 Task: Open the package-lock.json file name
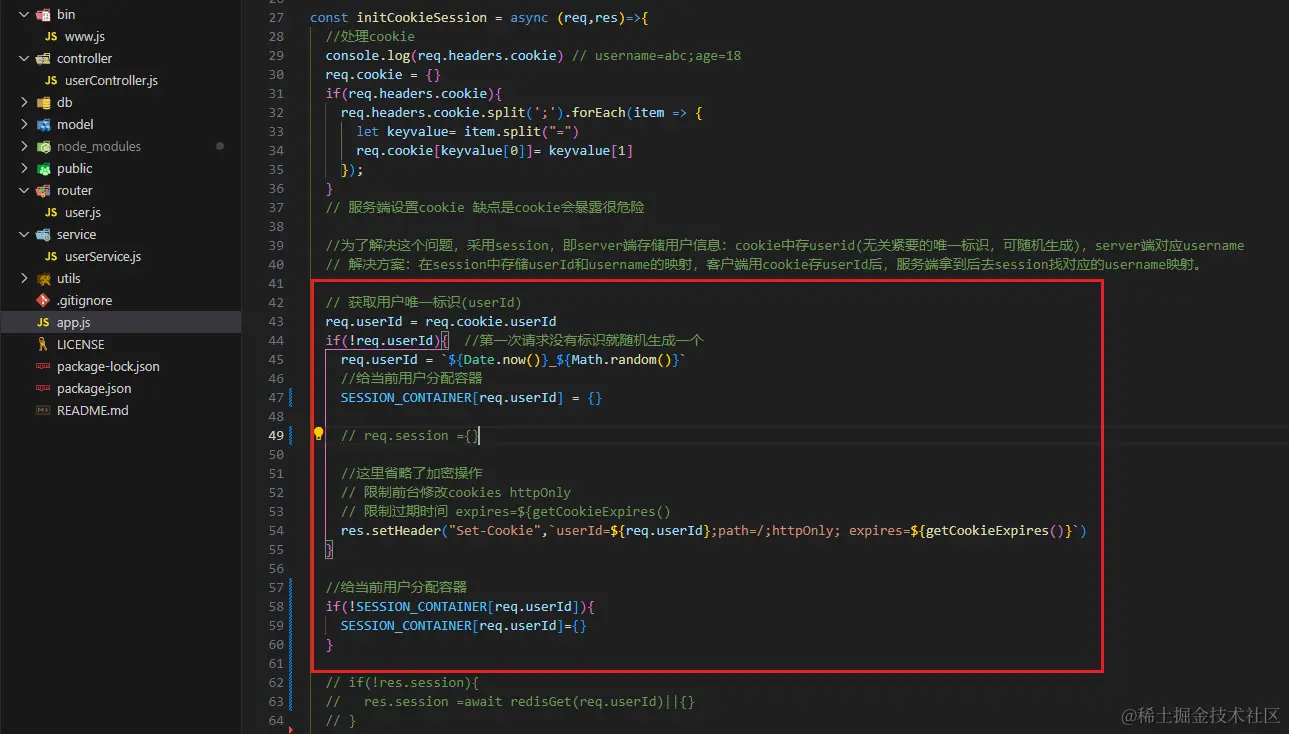tap(108, 367)
